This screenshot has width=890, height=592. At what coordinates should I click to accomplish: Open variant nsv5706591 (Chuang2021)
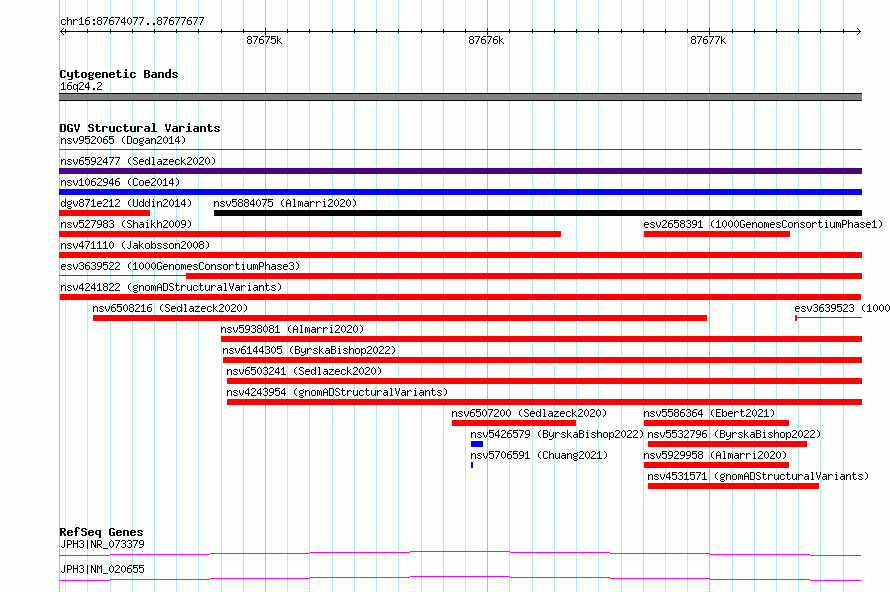pyautogui.click(x=539, y=455)
